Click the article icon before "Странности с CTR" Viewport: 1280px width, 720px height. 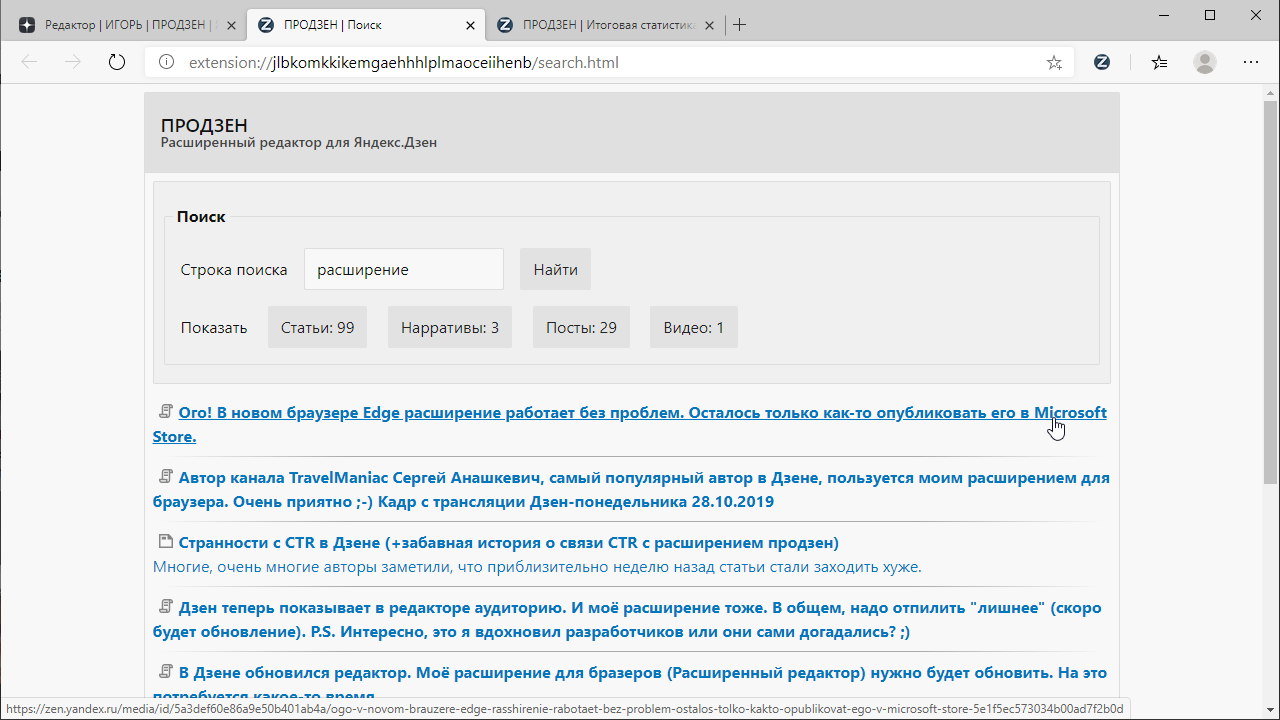(x=166, y=541)
